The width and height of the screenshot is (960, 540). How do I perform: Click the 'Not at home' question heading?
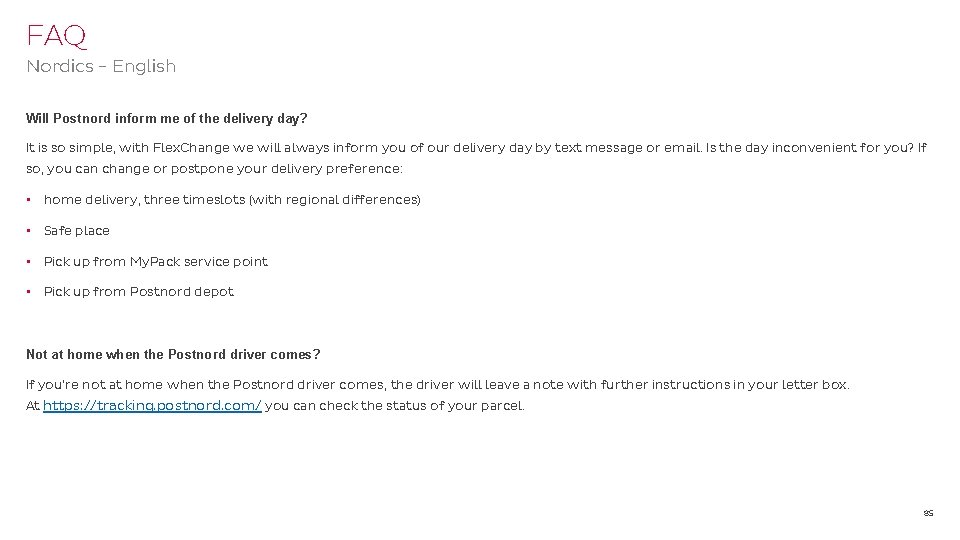pyautogui.click(x=173, y=355)
